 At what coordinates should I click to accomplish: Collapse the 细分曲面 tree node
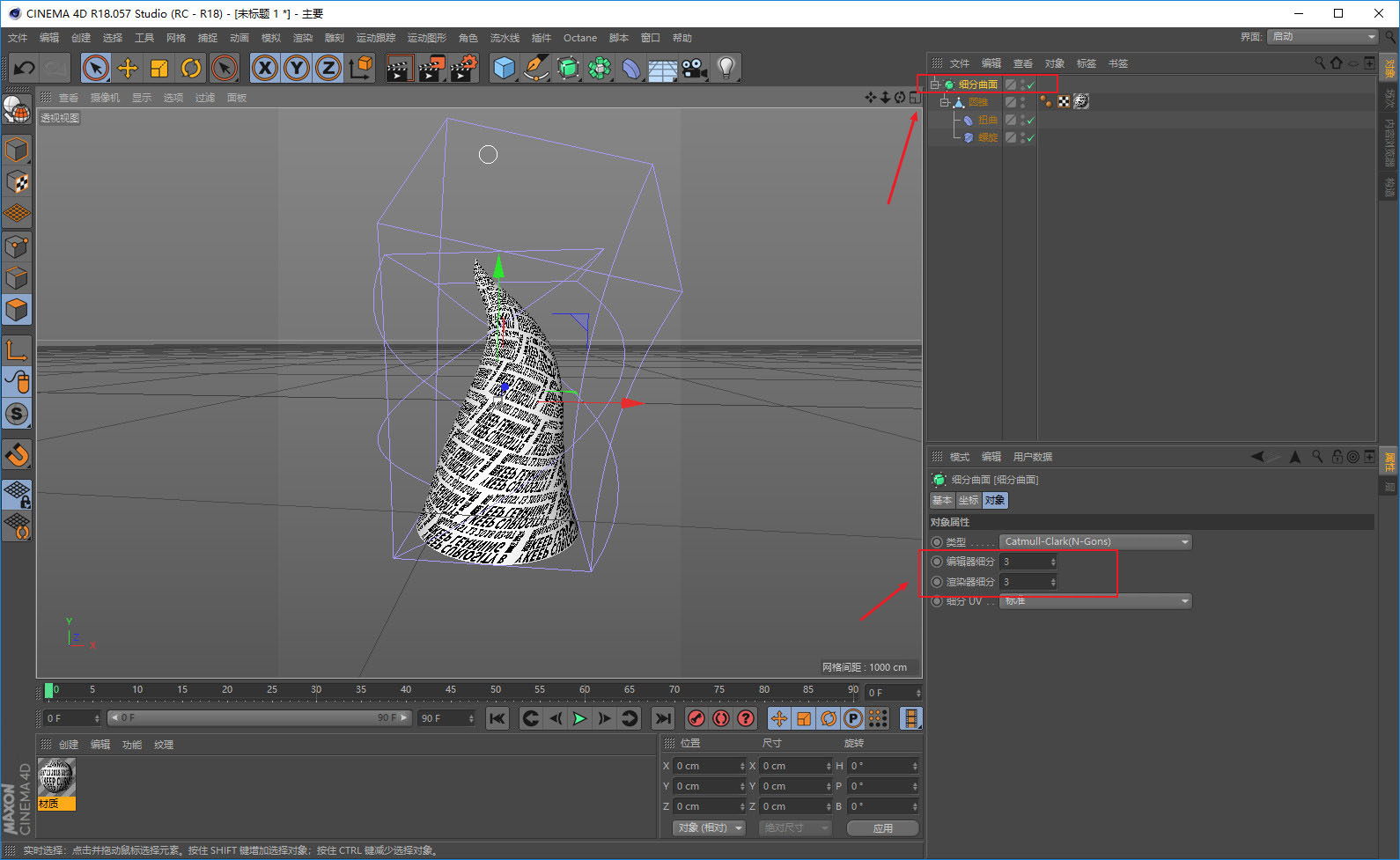click(935, 85)
